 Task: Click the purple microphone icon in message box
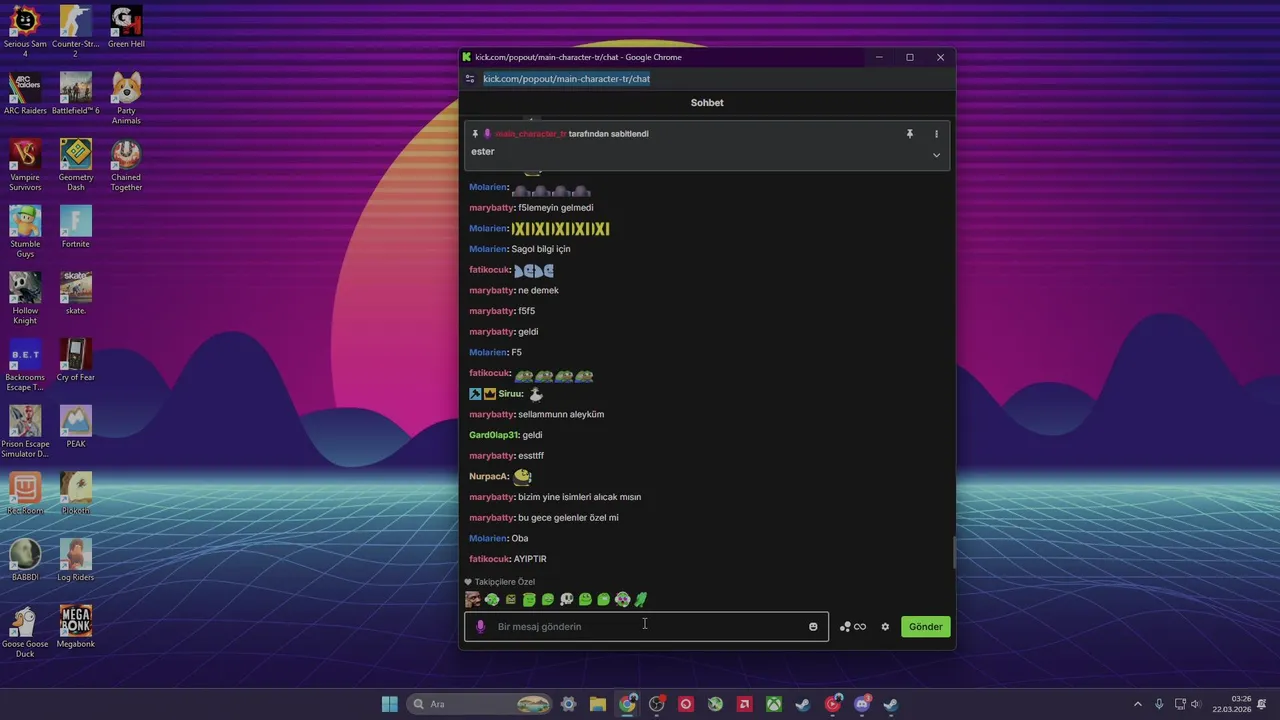click(x=480, y=627)
